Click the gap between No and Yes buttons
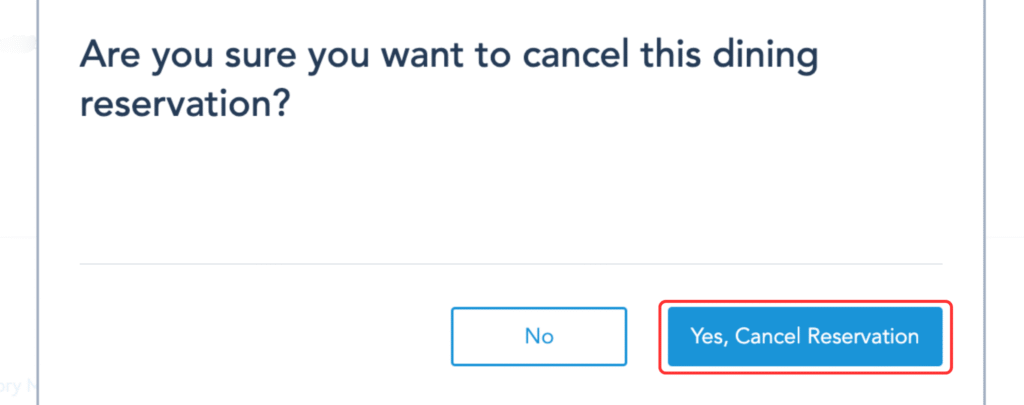Screen dimensions: 1024x405 click(643, 336)
